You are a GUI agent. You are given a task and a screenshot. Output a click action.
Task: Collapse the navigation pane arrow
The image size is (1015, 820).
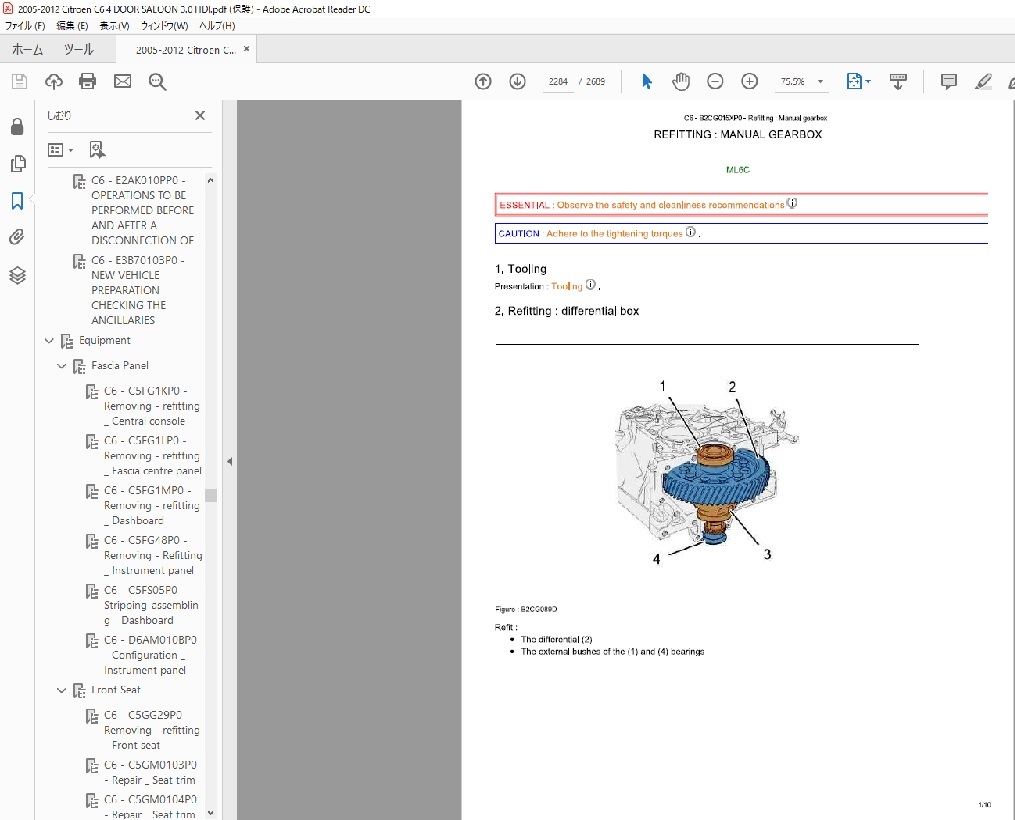coord(229,461)
